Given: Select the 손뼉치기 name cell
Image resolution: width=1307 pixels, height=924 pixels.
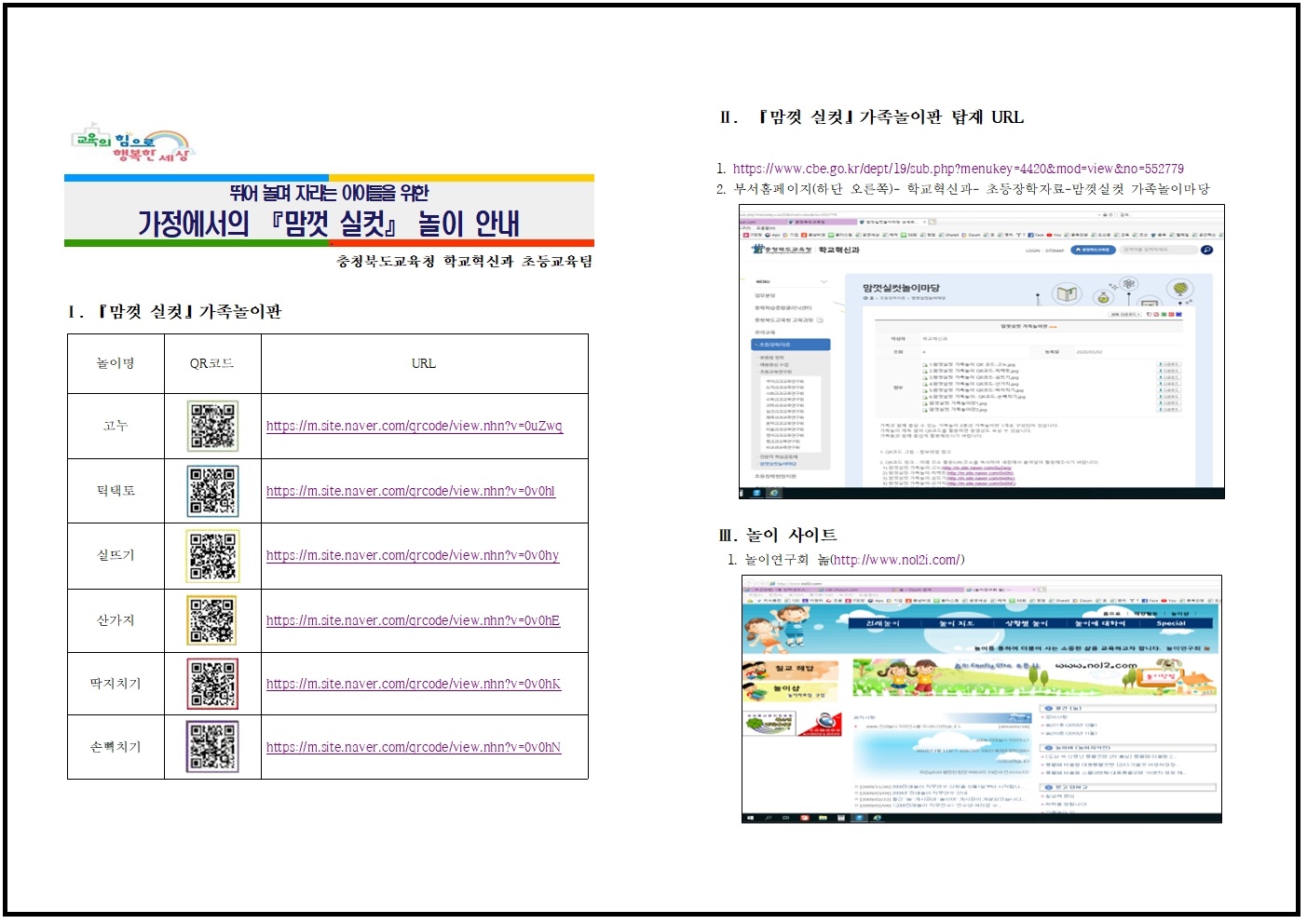Looking at the screenshot, I should coord(116,747).
